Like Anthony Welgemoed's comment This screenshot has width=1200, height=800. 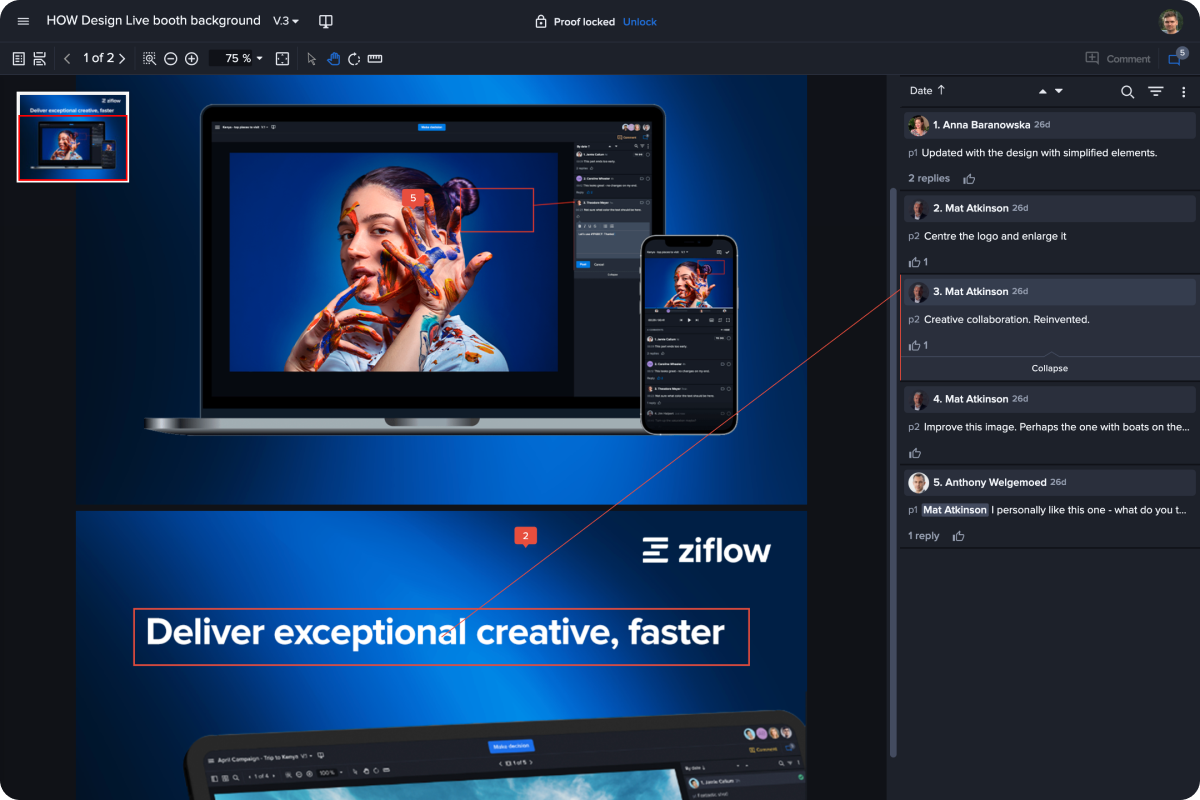957,535
